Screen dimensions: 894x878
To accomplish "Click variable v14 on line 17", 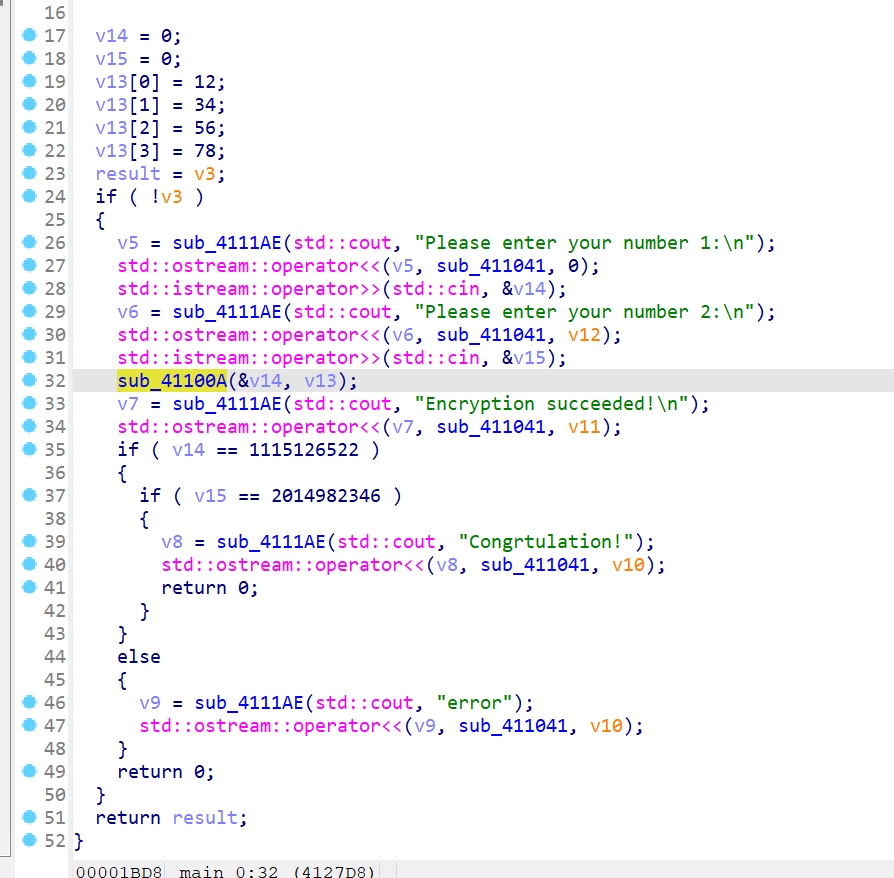I will tap(112, 36).
